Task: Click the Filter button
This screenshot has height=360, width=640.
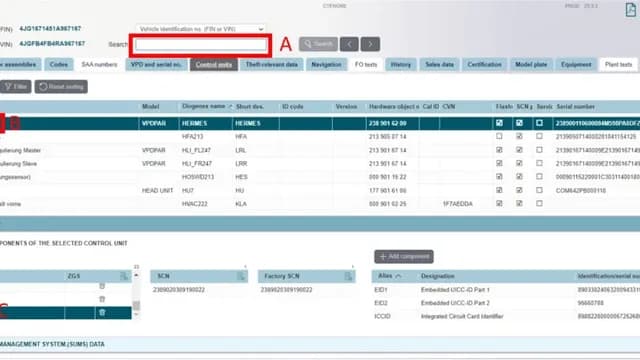Action: tap(16, 87)
